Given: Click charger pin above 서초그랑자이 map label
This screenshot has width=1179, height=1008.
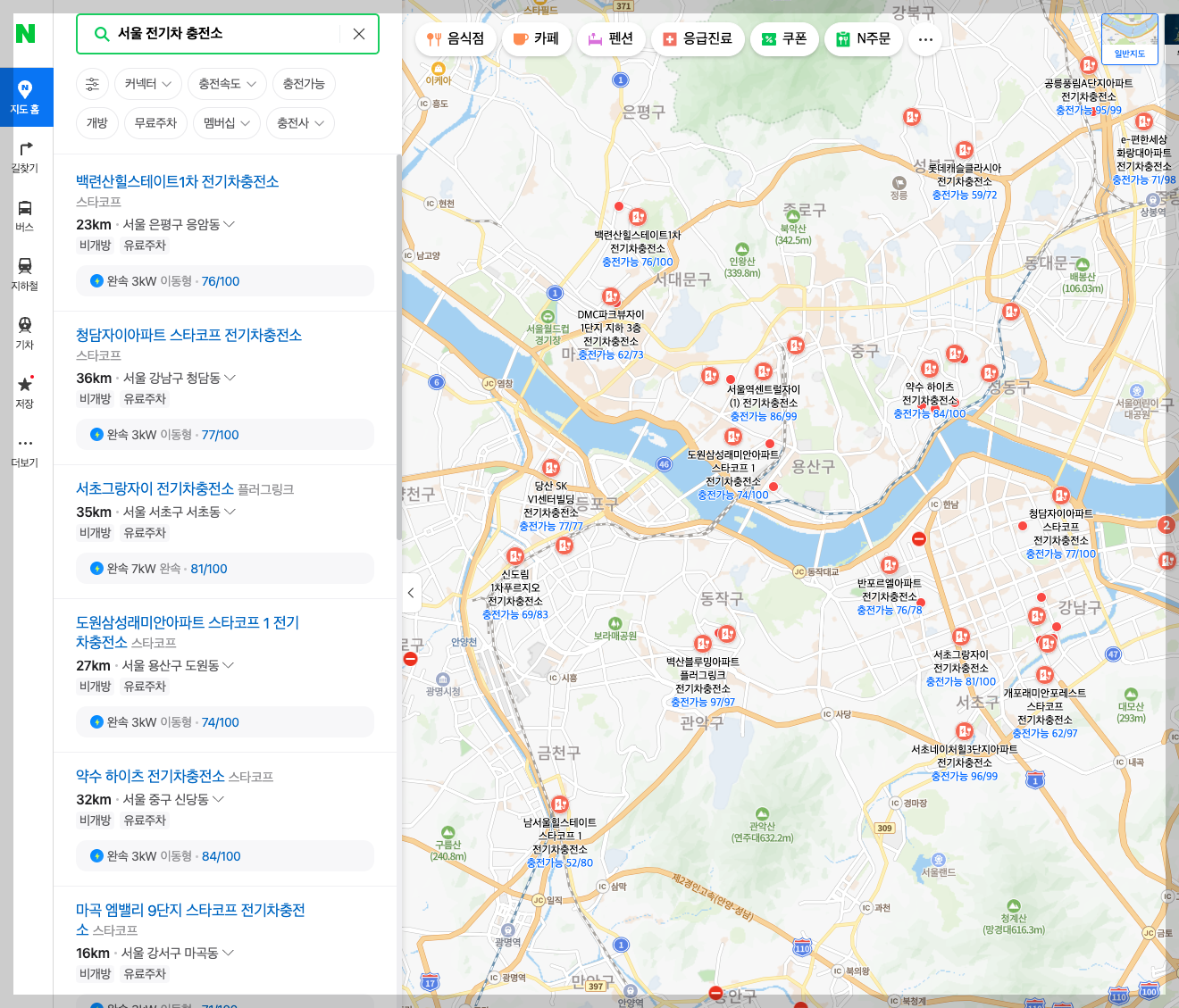Looking at the screenshot, I should pyautogui.click(x=961, y=637).
